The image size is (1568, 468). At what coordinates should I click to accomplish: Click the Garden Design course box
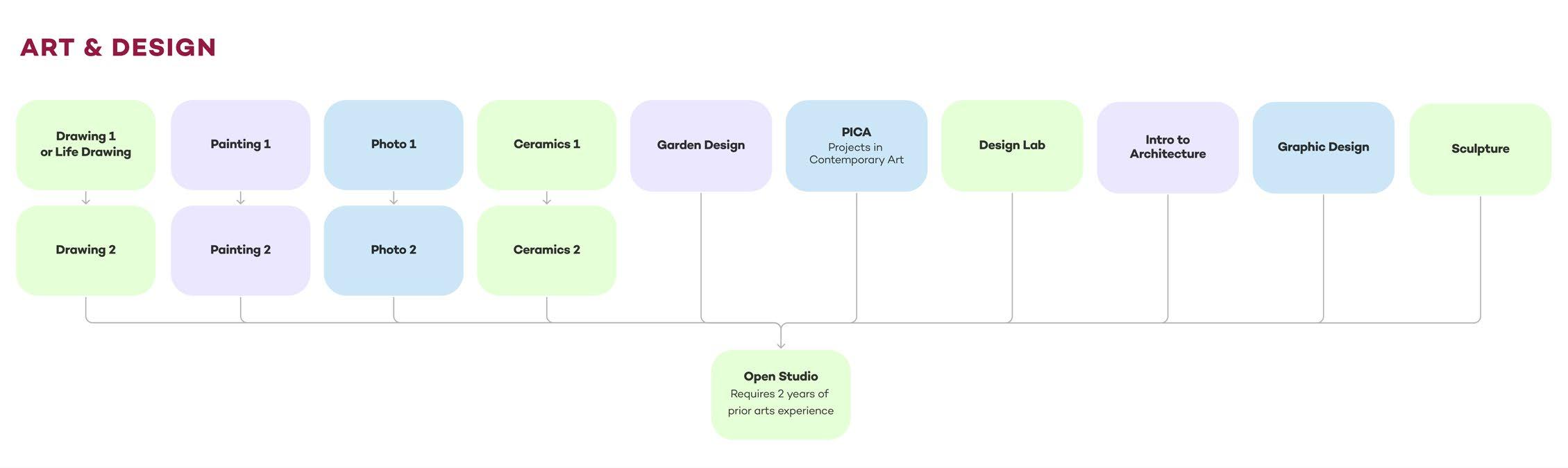click(701, 146)
